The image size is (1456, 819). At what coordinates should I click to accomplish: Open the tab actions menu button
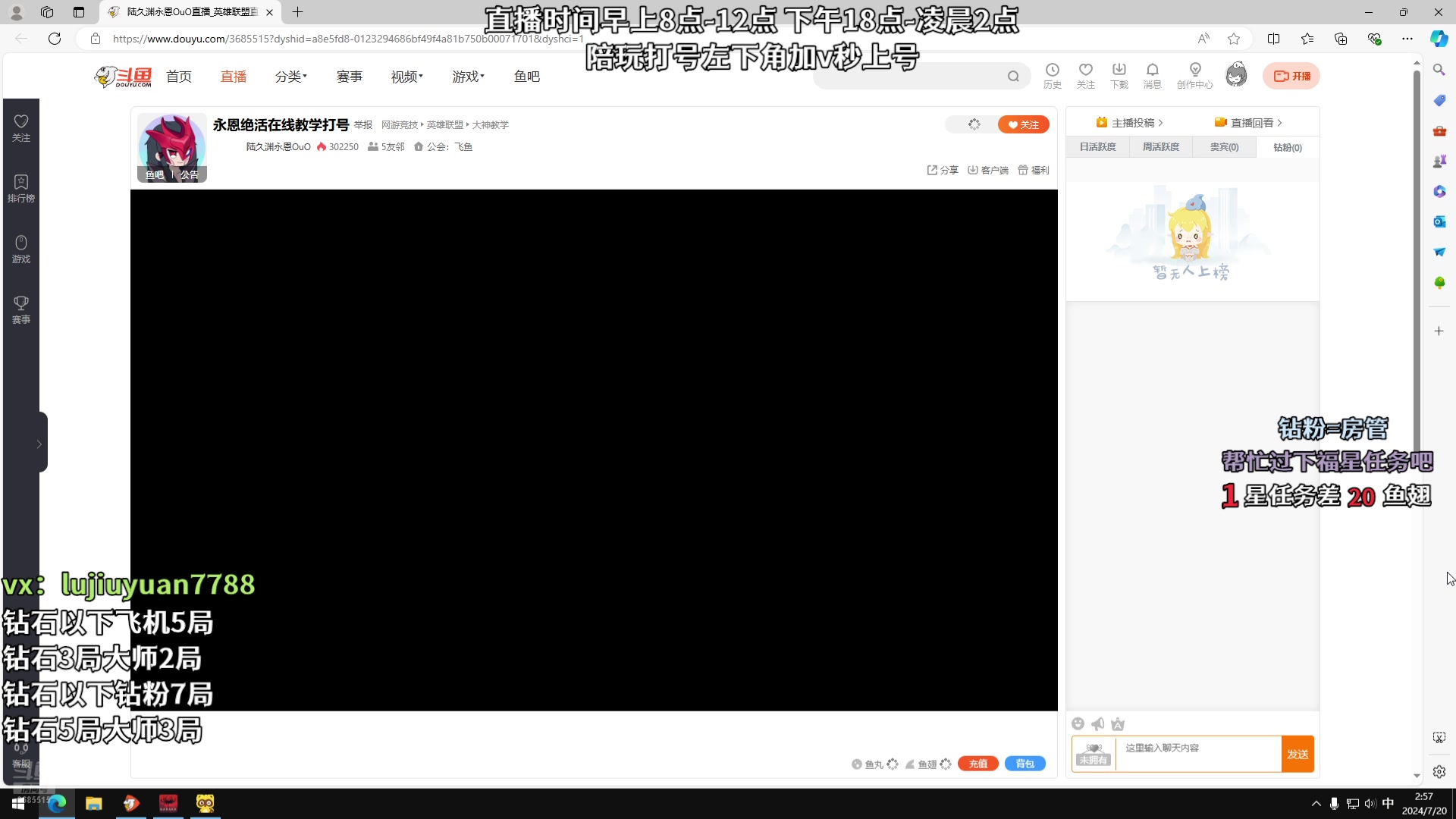(79, 12)
